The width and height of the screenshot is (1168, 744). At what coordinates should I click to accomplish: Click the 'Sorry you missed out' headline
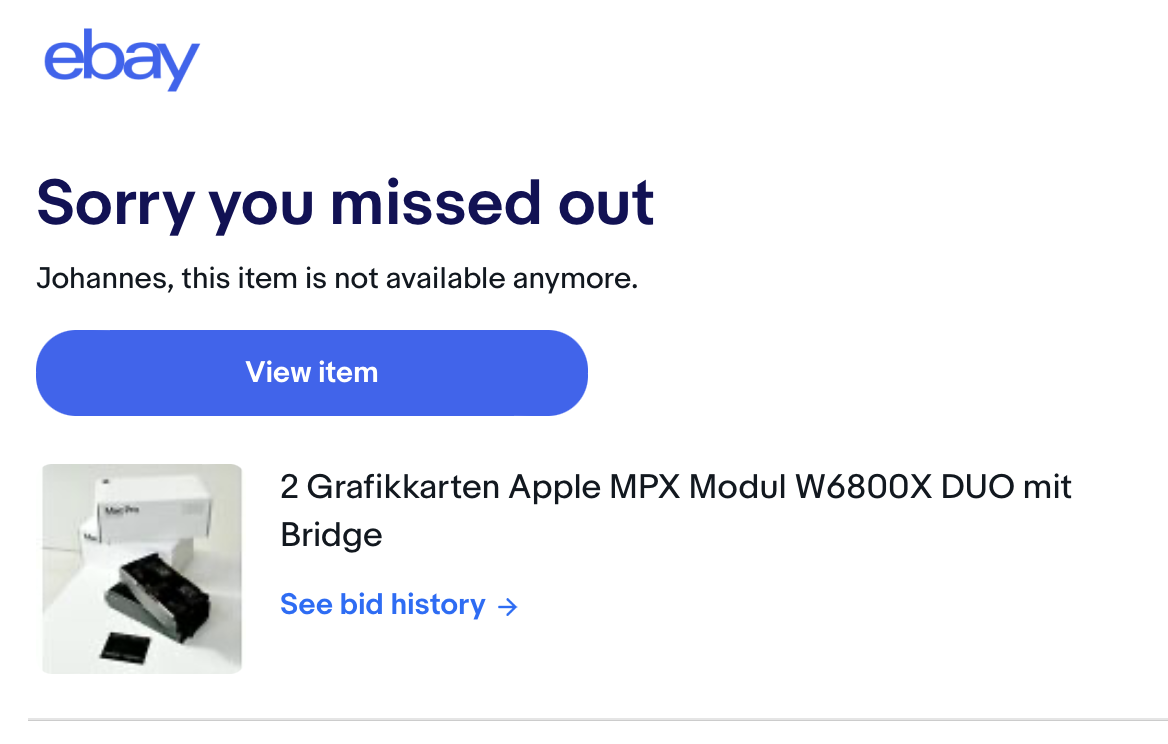[x=344, y=203]
